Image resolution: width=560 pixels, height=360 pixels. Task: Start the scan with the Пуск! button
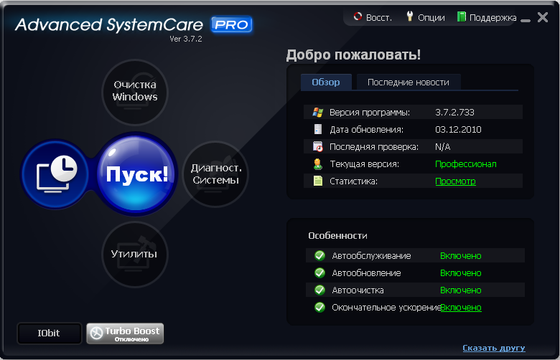click(137, 174)
